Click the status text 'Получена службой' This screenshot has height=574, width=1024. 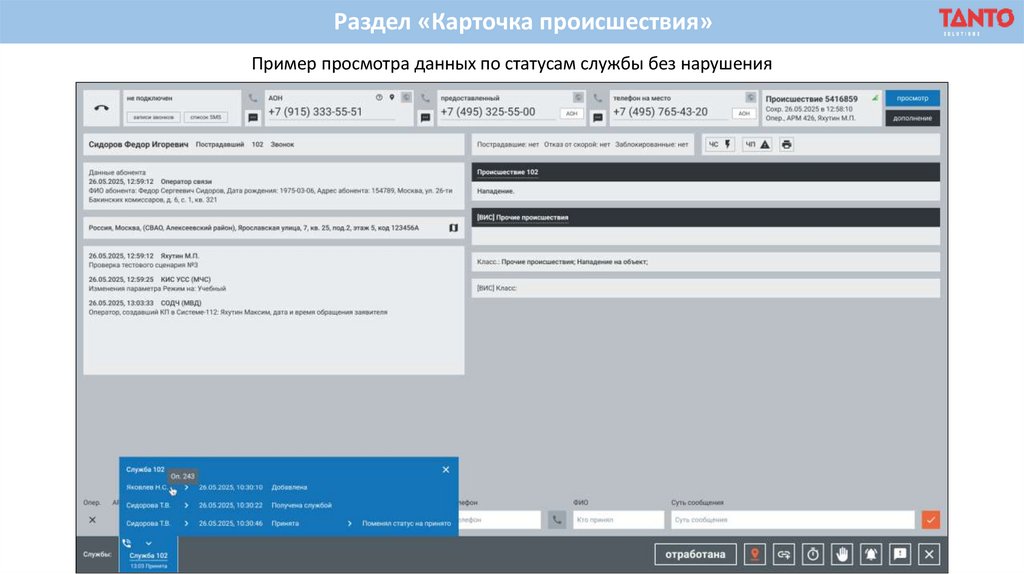coord(302,505)
